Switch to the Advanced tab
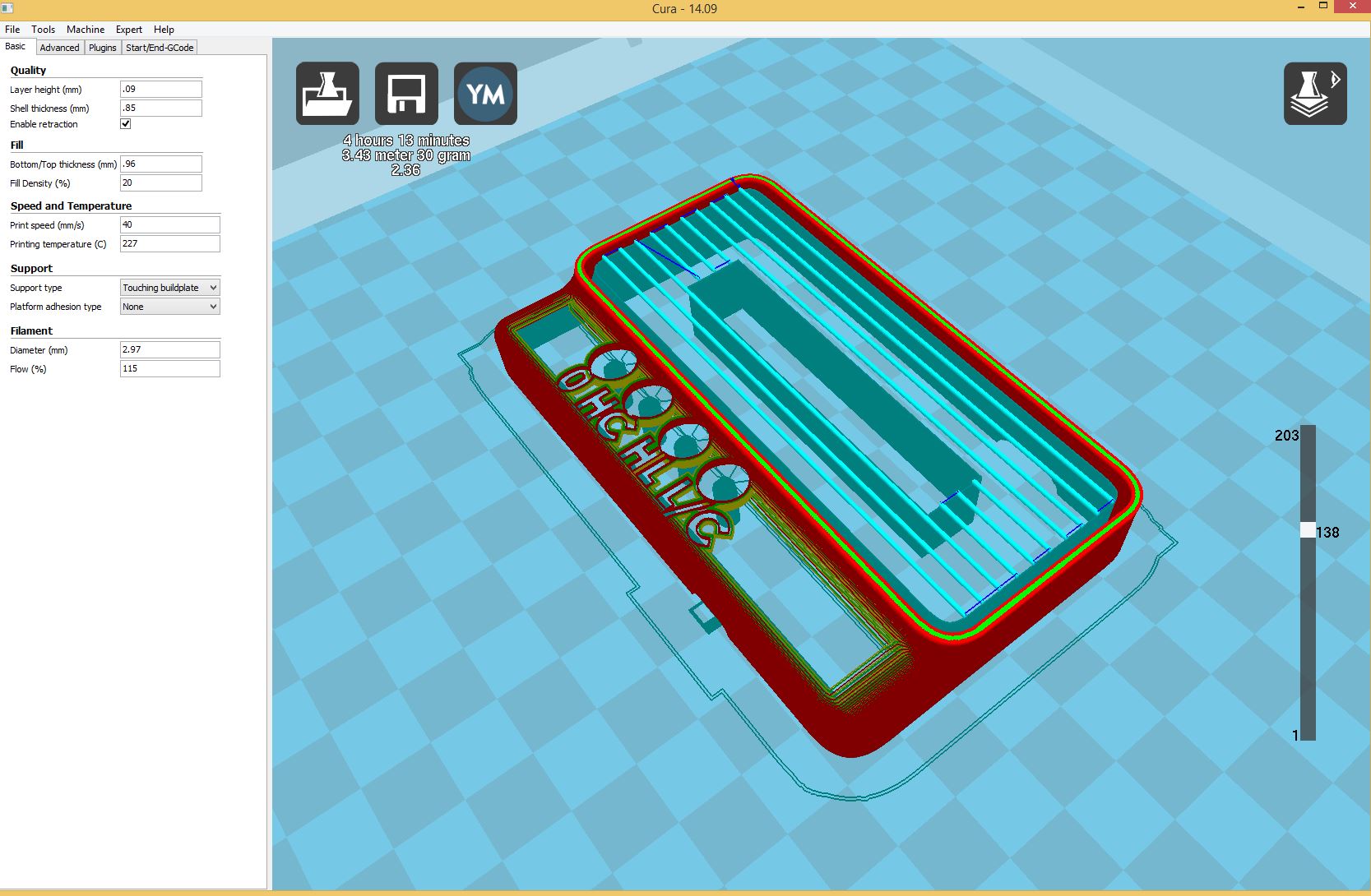 click(60, 48)
